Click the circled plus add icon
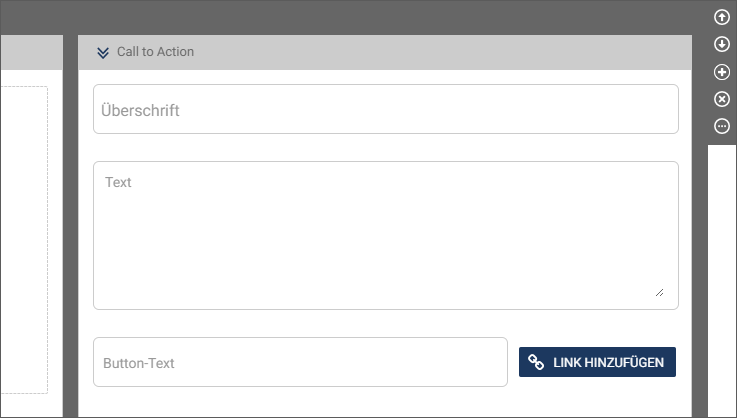This screenshot has height=418, width=737. click(721, 72)
